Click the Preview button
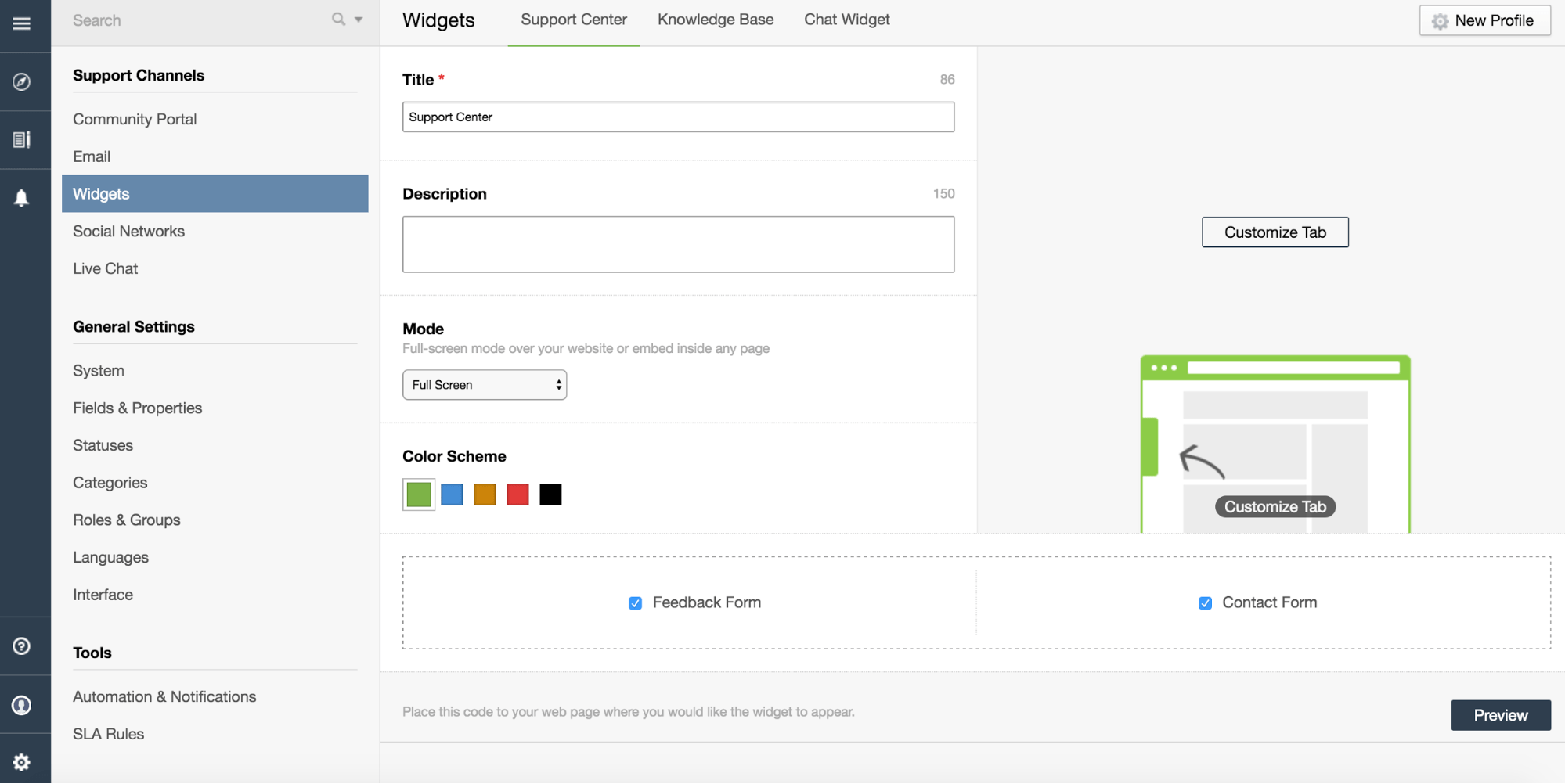Screen dimensions: 1565x784 (x=1500, y=715)
